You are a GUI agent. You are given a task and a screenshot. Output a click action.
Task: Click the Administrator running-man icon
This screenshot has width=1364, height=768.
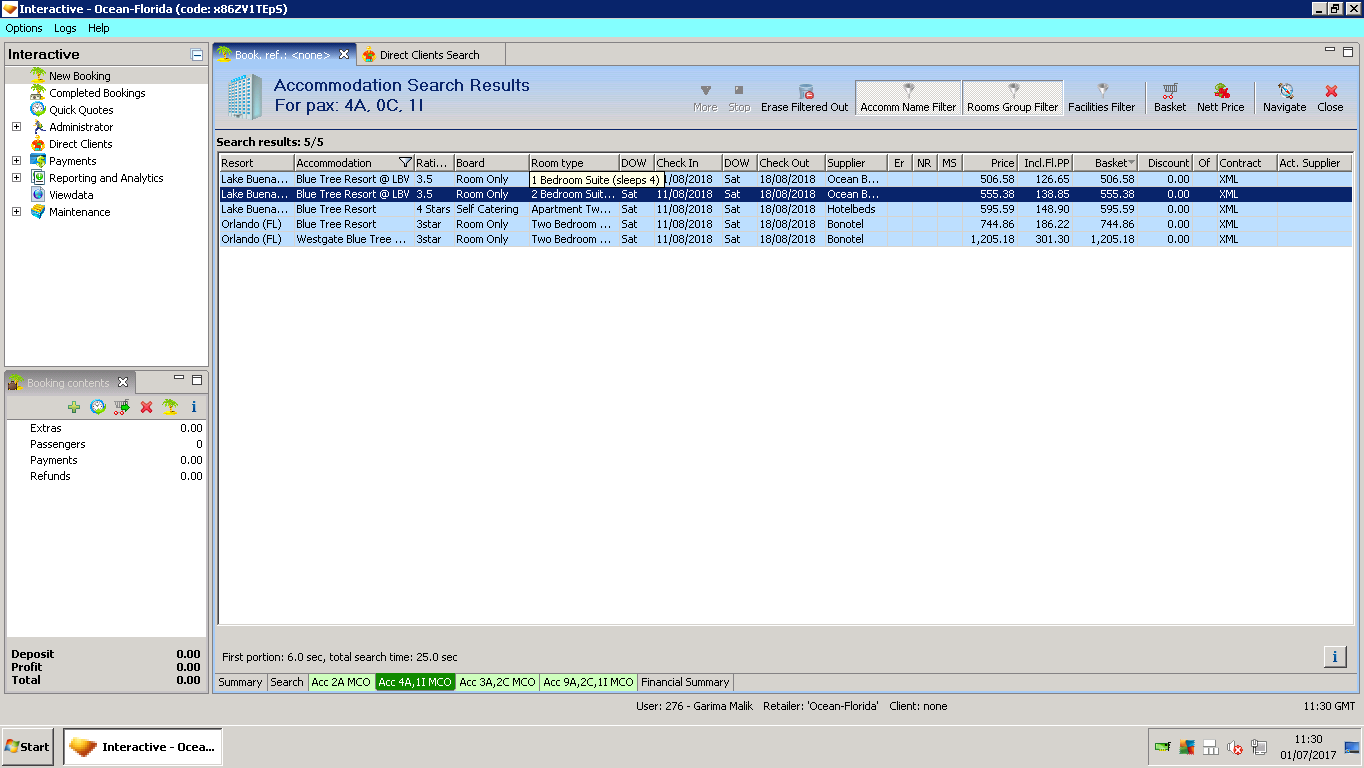tap(38, 127)
